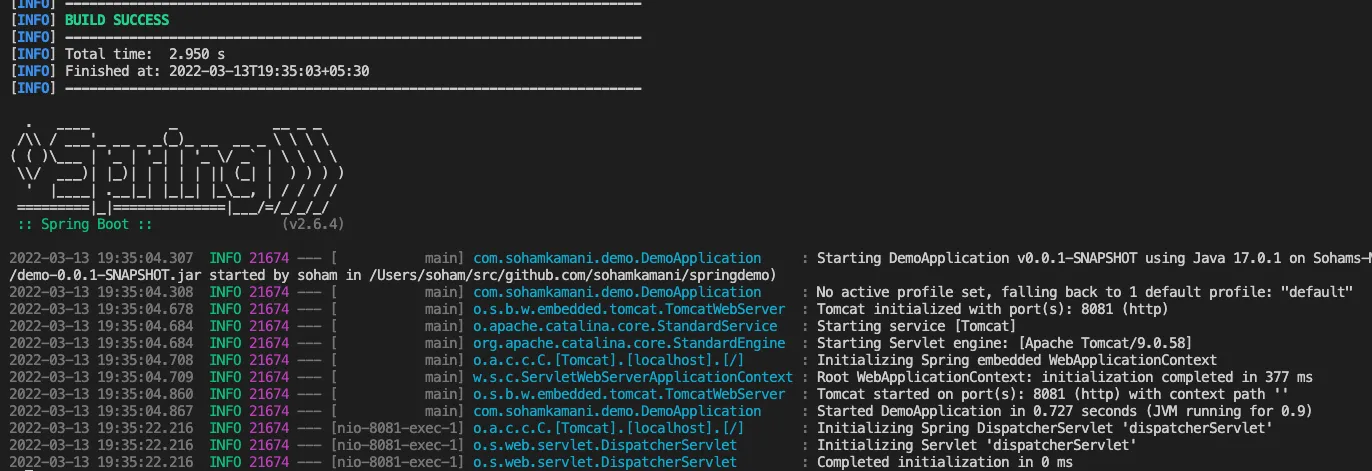
Task: Click the o.apache.catalina.core.StandardService logger name
Action: [625, 326]
